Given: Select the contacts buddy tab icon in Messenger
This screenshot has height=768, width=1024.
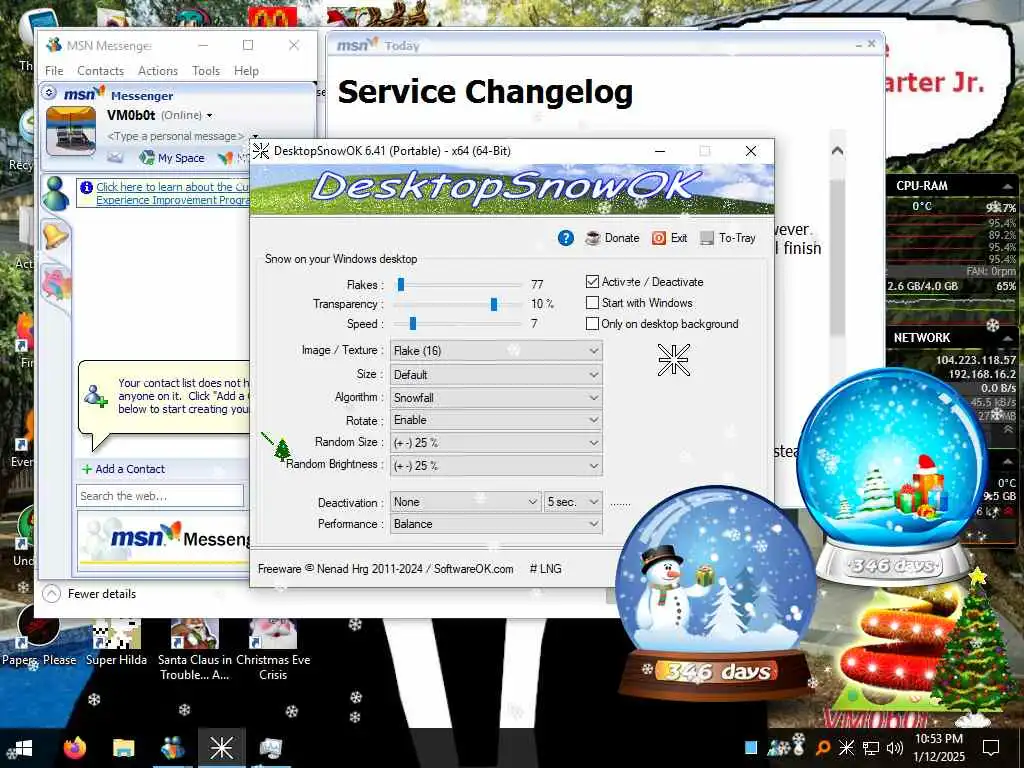Looking at the screenshot, I should 56,194.
